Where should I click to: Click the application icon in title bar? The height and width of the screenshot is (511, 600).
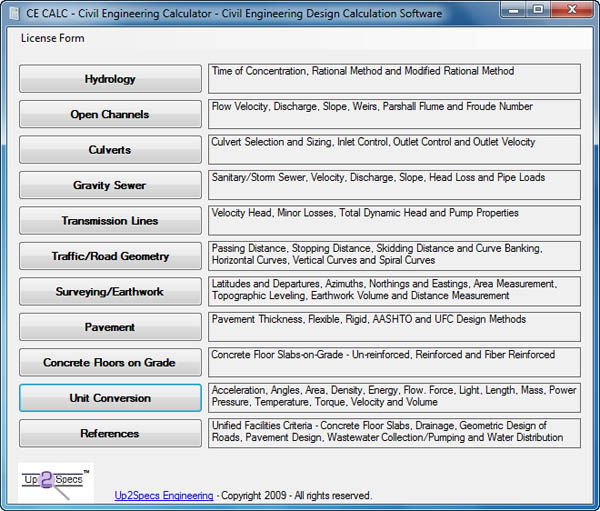coord(15,13)
